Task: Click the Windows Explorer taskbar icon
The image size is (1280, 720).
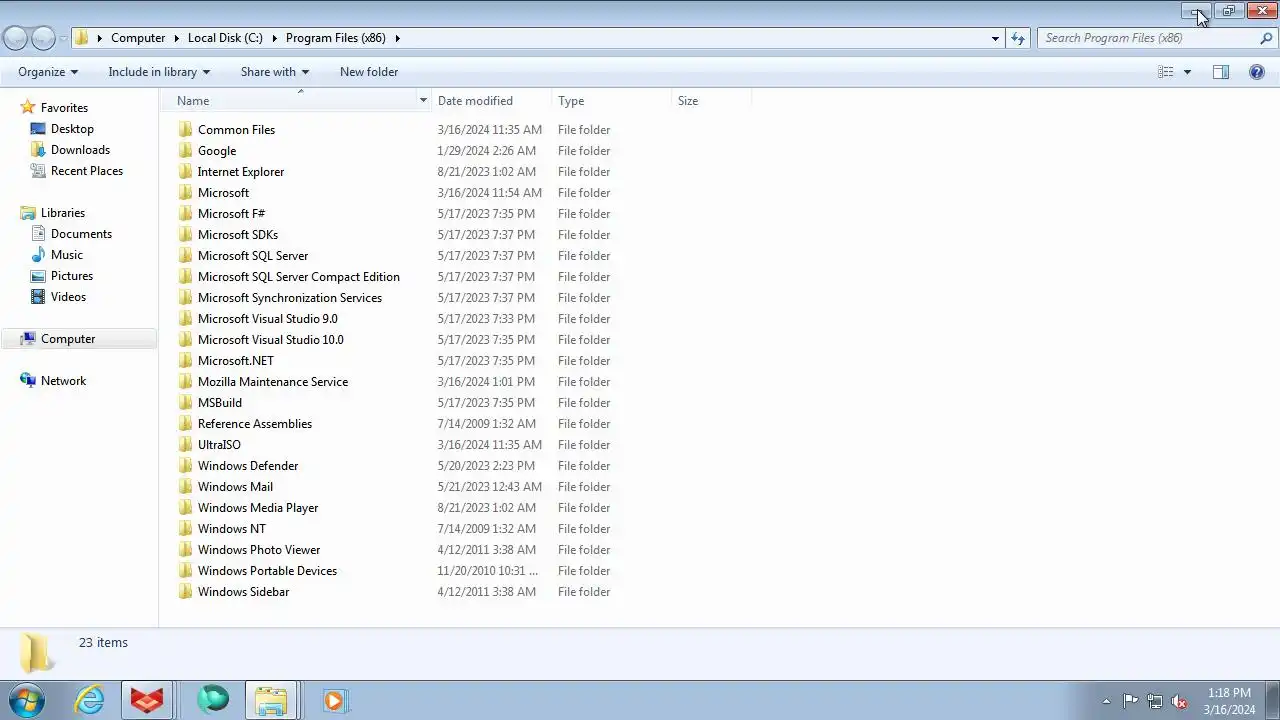Action: 271,700
